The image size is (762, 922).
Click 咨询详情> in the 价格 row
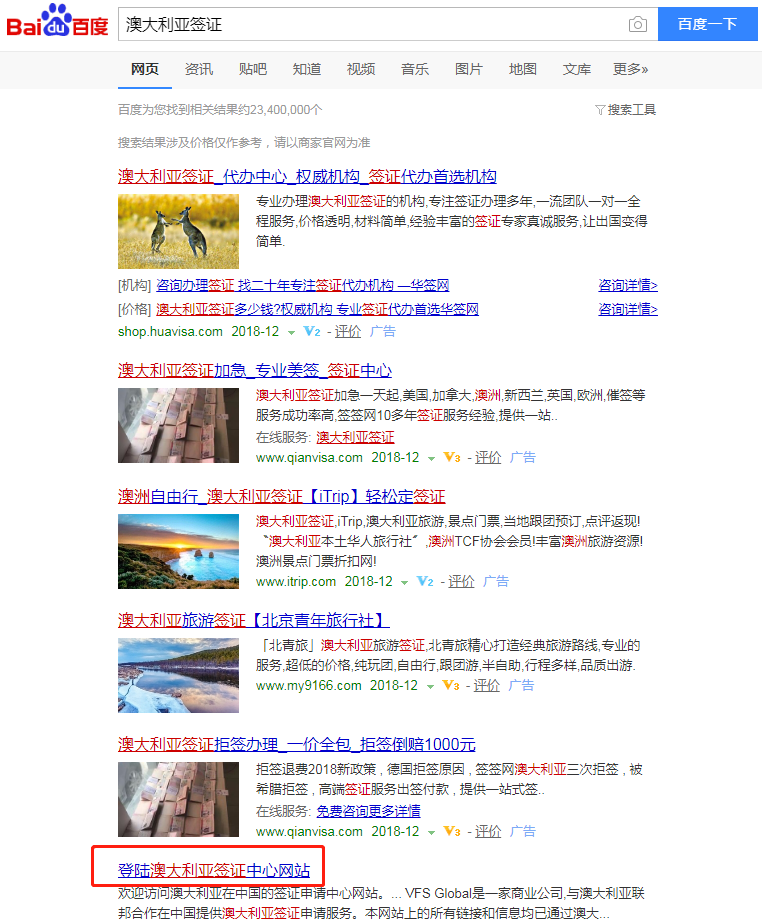click(x=628, y=309)
